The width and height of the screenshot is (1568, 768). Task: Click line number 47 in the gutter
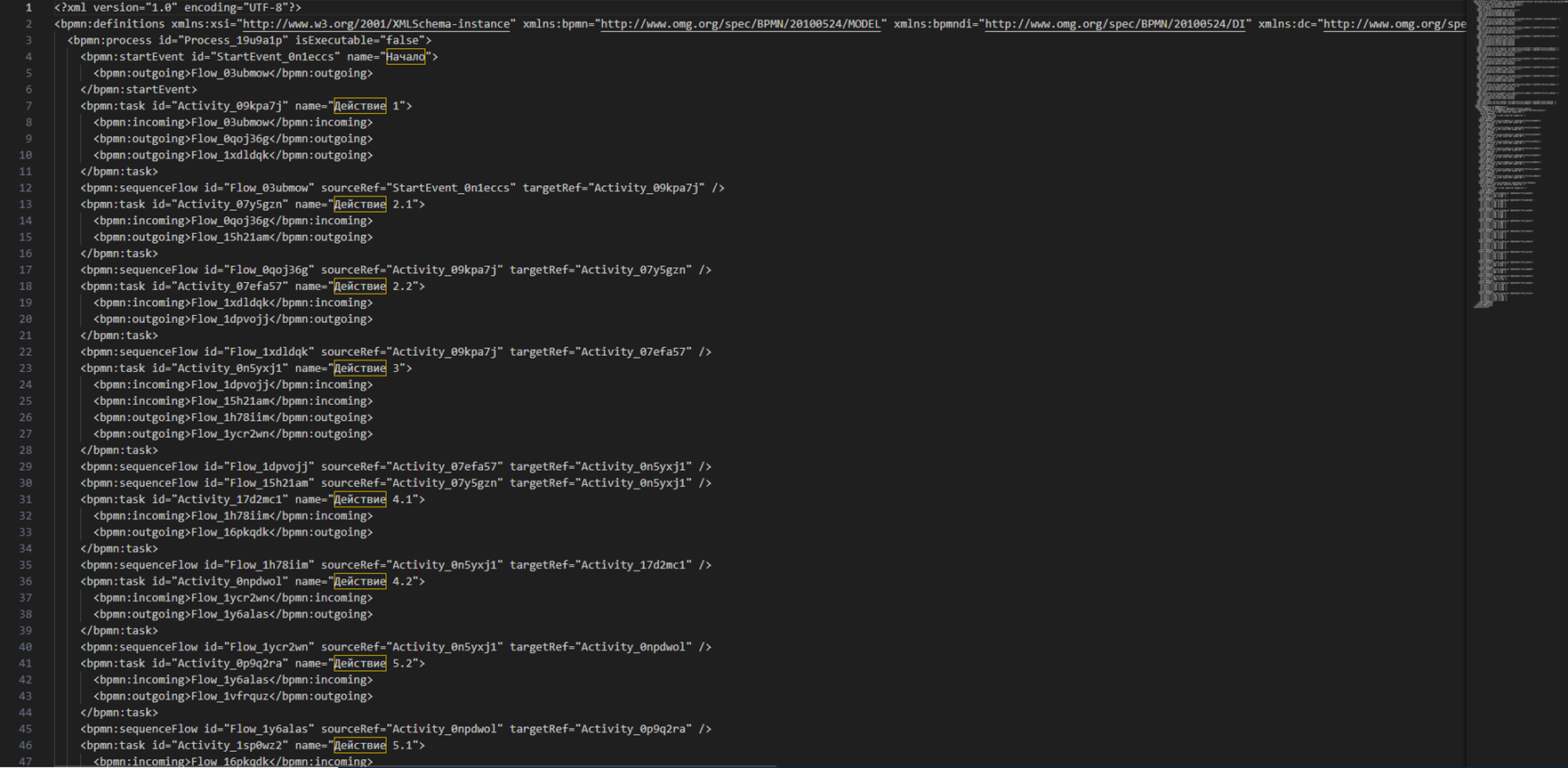pos(26,761)
